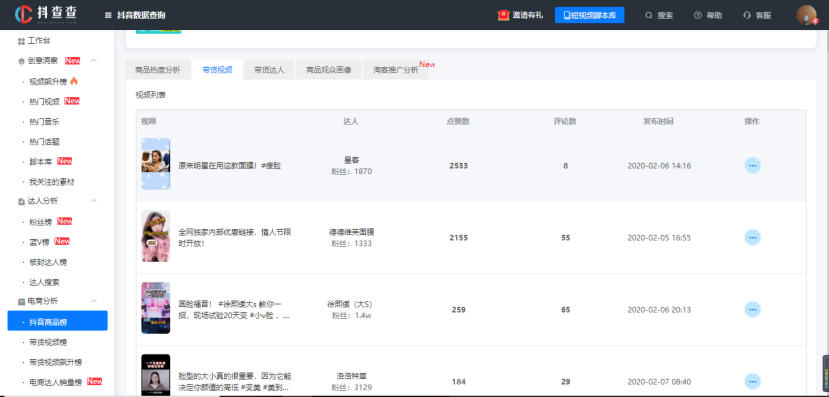Click 评论数 column header

tap(565, 121)
